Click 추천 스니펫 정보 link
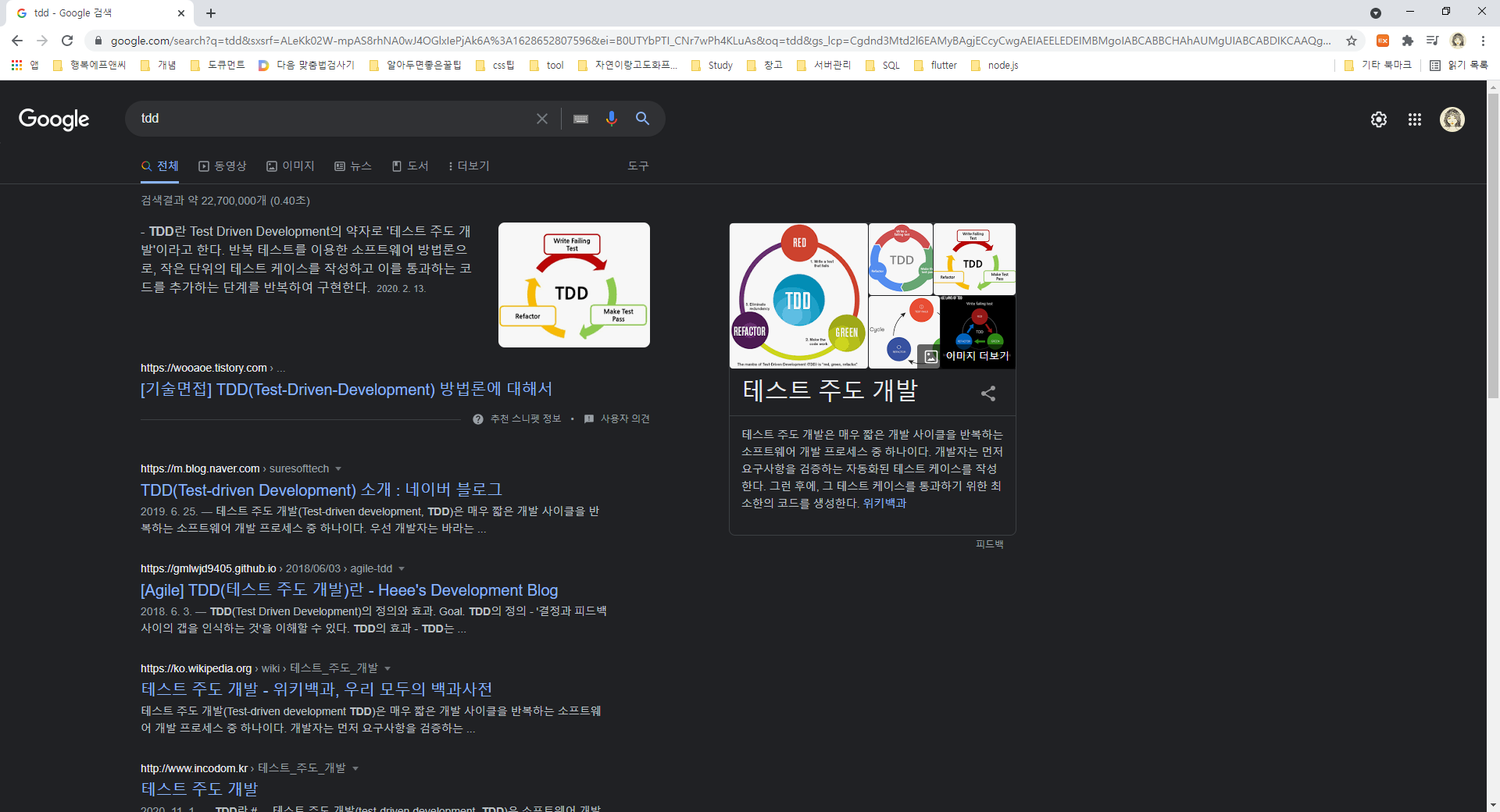This screenshot has width=1500, height=812. tap(517, 419)
